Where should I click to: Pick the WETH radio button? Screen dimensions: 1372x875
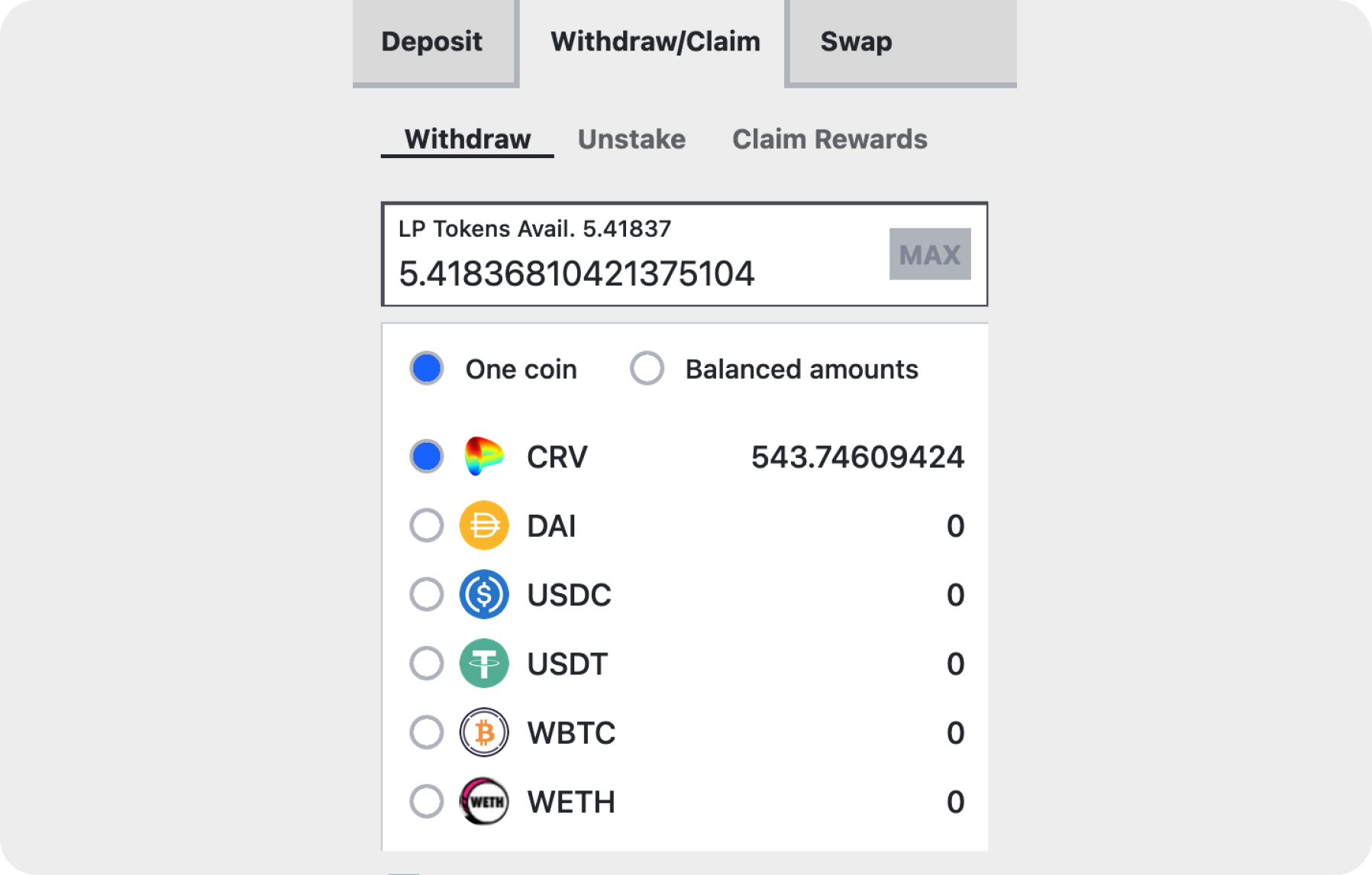click(427, 802)
